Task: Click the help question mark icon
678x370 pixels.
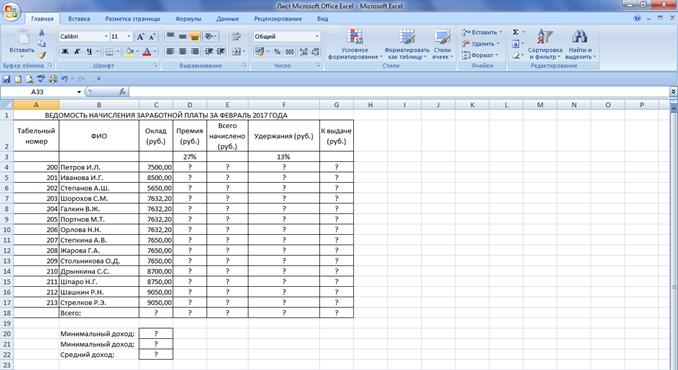Action: 637,19
